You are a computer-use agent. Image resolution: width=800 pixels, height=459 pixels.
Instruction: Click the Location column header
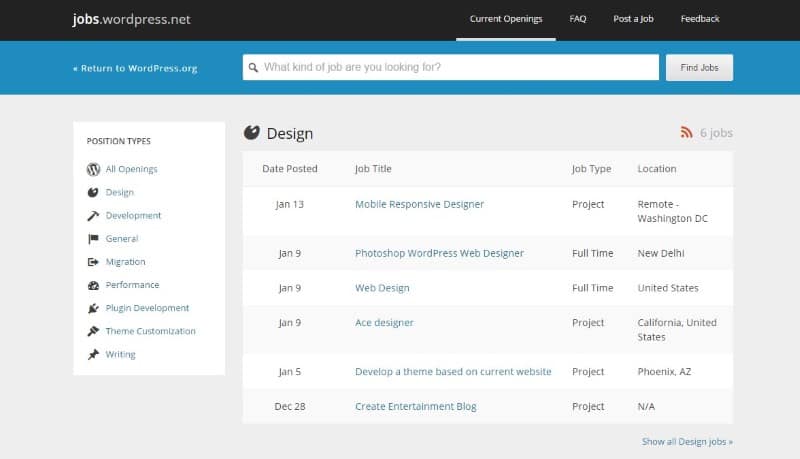[657, 169]
